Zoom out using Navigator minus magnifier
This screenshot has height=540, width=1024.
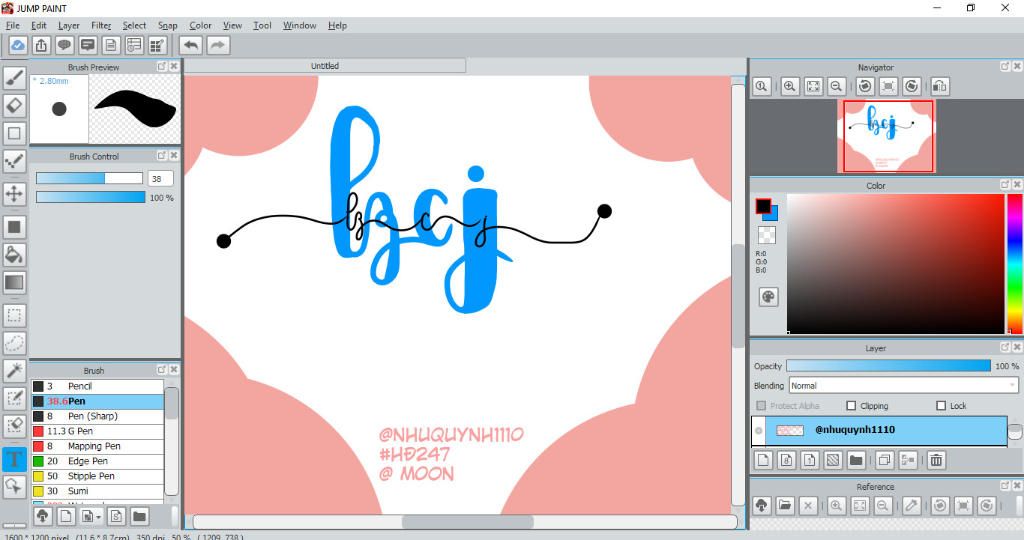coord(836,86)
